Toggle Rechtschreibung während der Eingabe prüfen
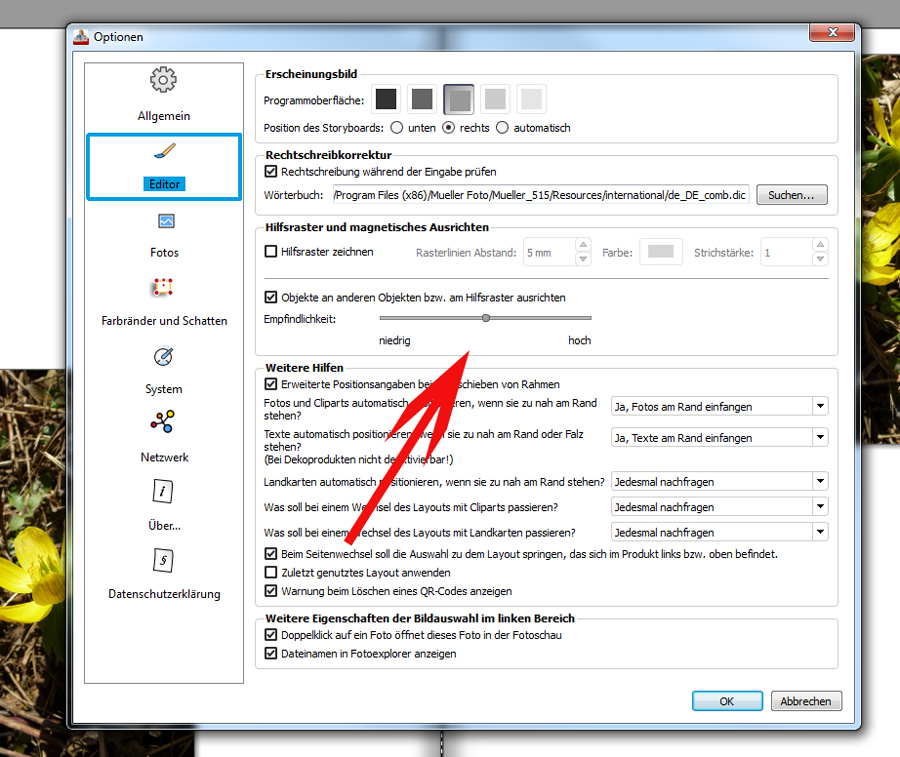 click(271, 172)
